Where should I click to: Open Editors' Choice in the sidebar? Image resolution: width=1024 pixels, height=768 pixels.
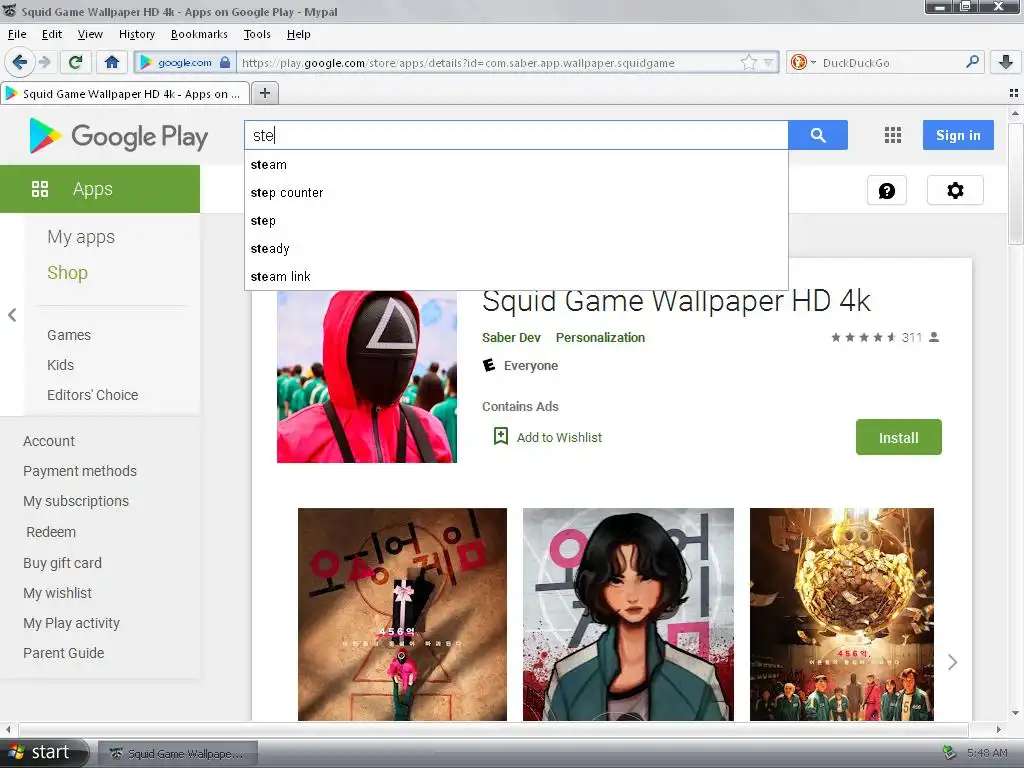click(93, 395)
